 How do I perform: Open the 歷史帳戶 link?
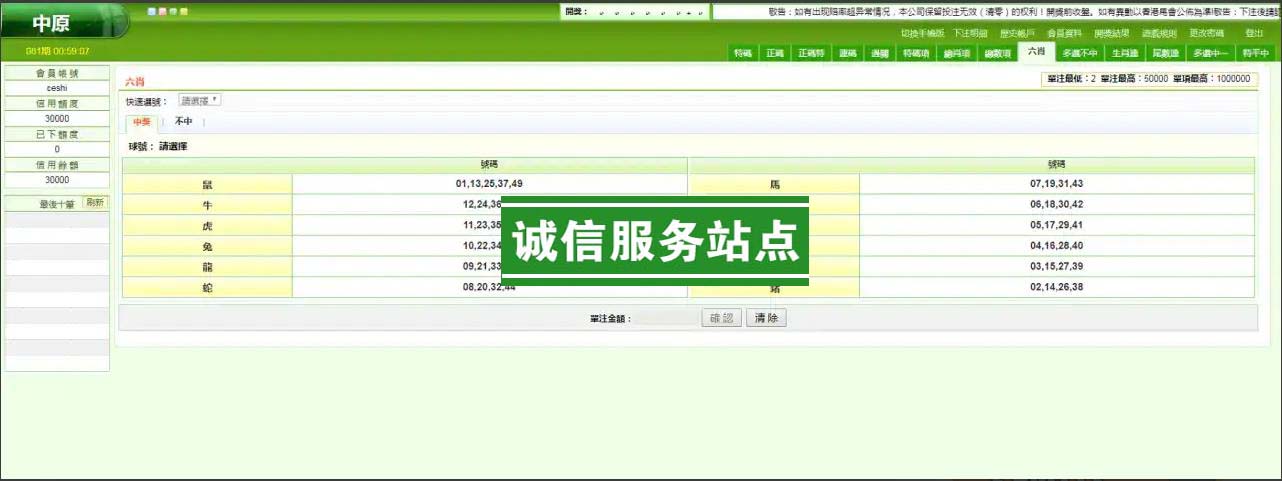[x=1019, y=33]
